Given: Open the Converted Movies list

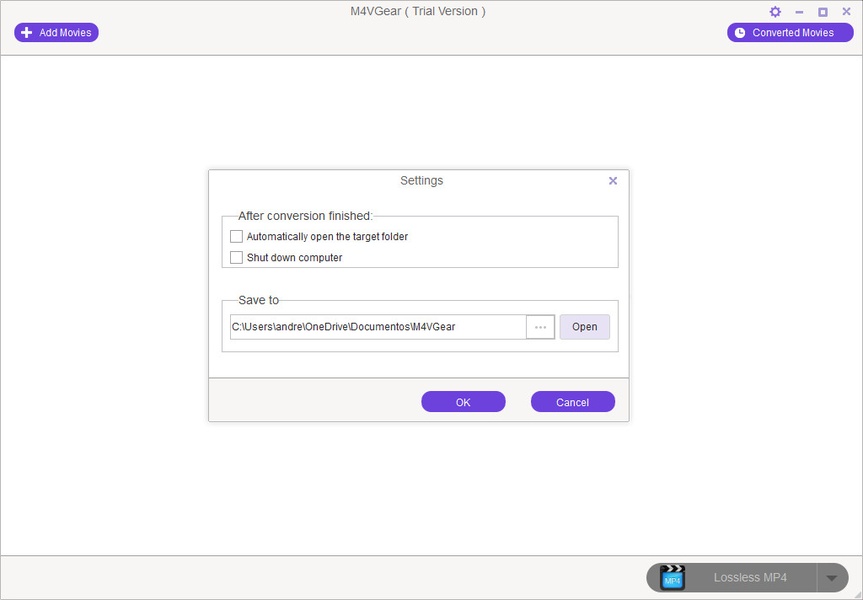Looking at the screenshot, I should pyautogui.click(x=790, y=32).
